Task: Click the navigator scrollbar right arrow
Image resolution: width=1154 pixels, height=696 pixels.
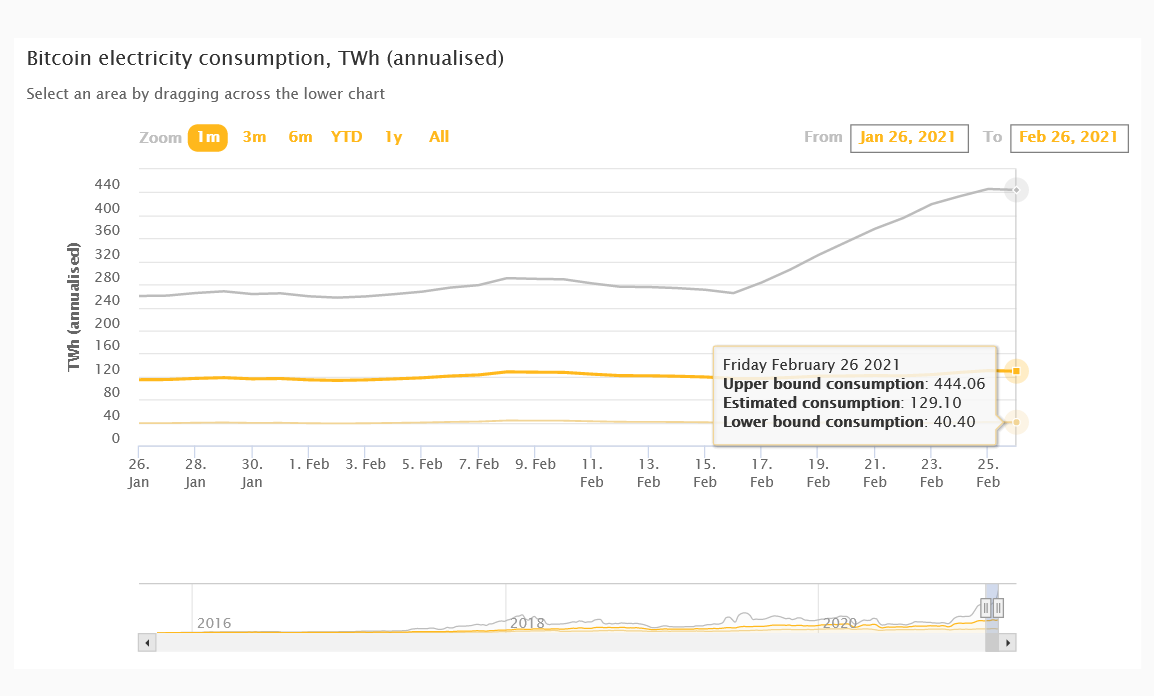Action: 1008,642
